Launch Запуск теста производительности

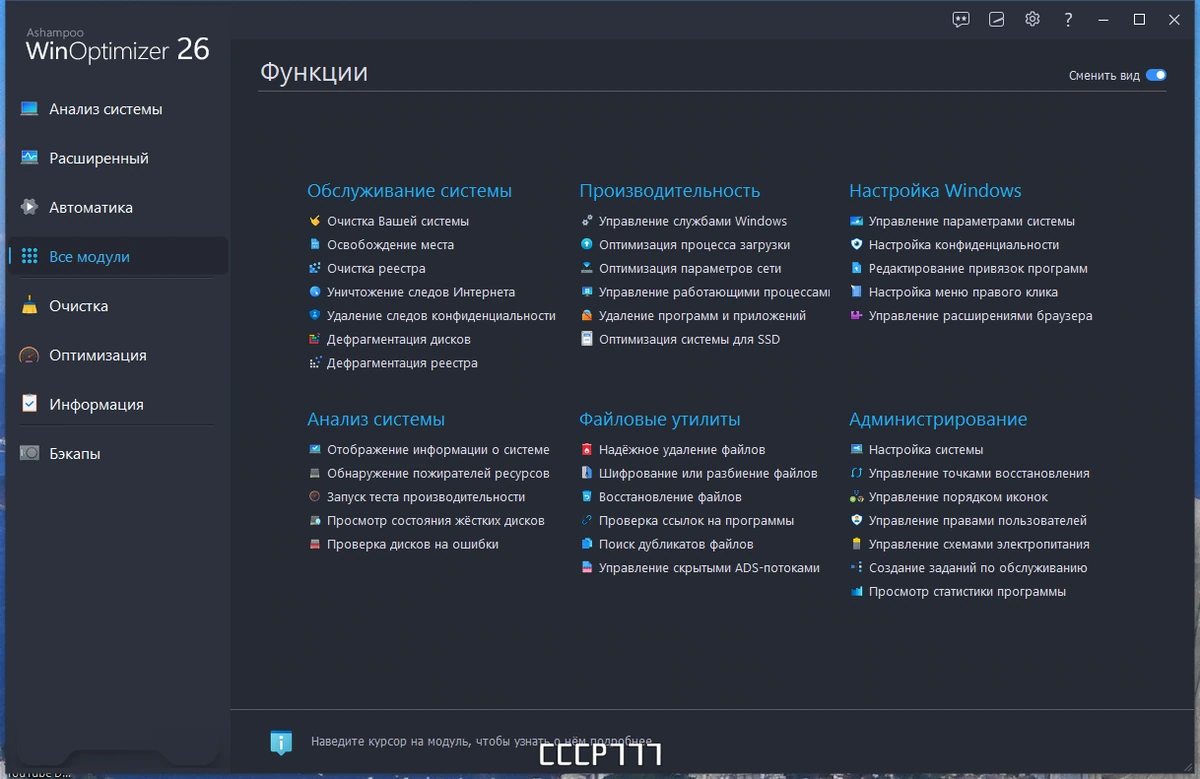pyautogui.click(x=426, y=497)
